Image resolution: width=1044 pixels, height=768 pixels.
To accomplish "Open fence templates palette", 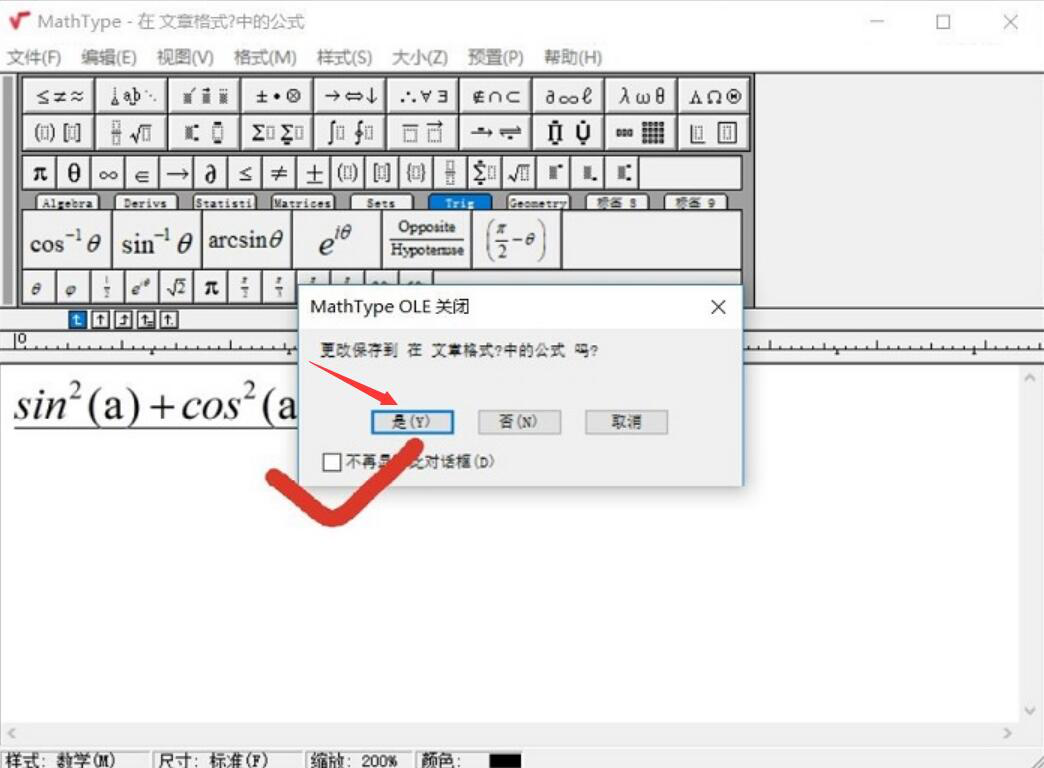I will coord(59,133).
